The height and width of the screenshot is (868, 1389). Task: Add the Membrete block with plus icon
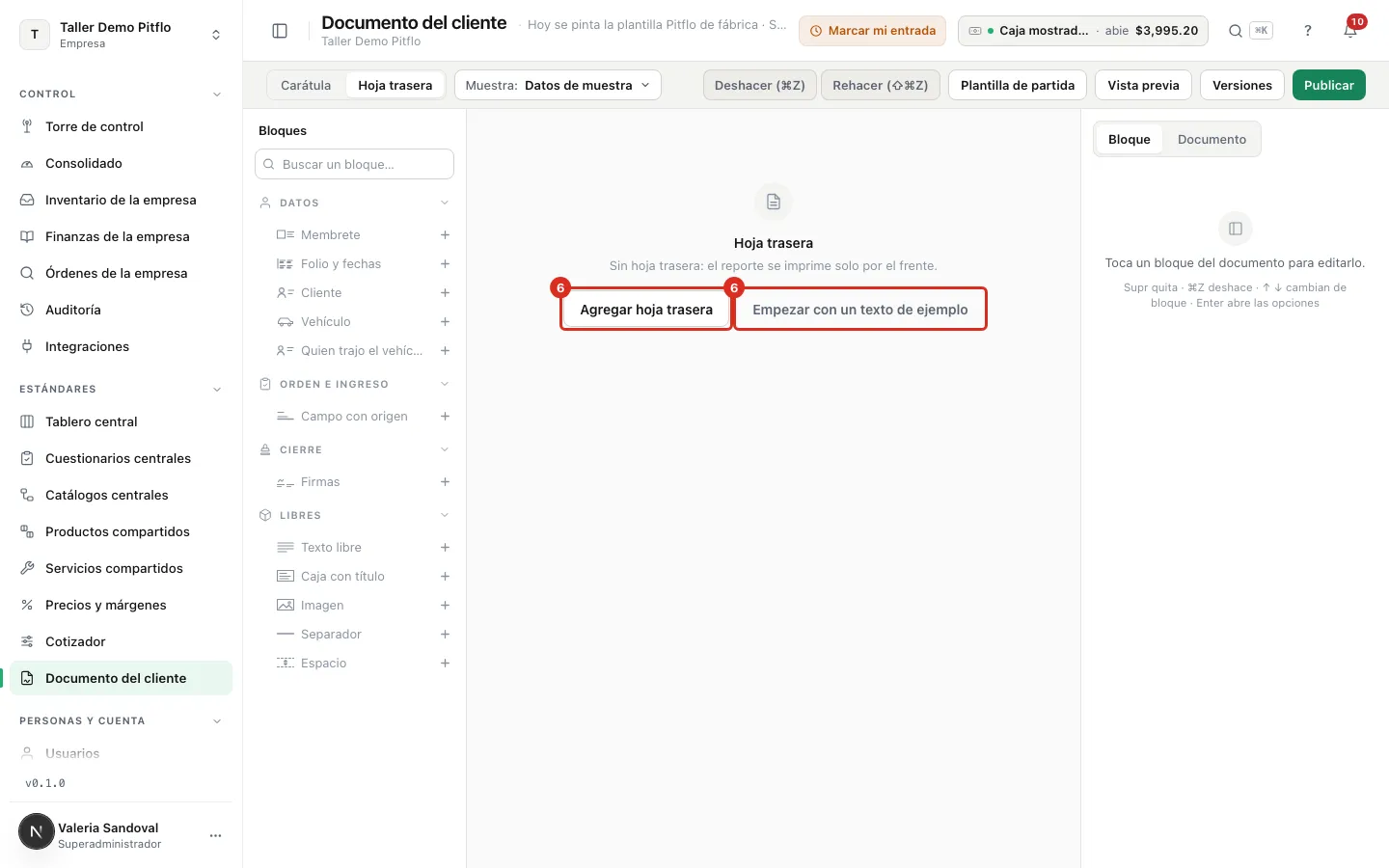445,235
